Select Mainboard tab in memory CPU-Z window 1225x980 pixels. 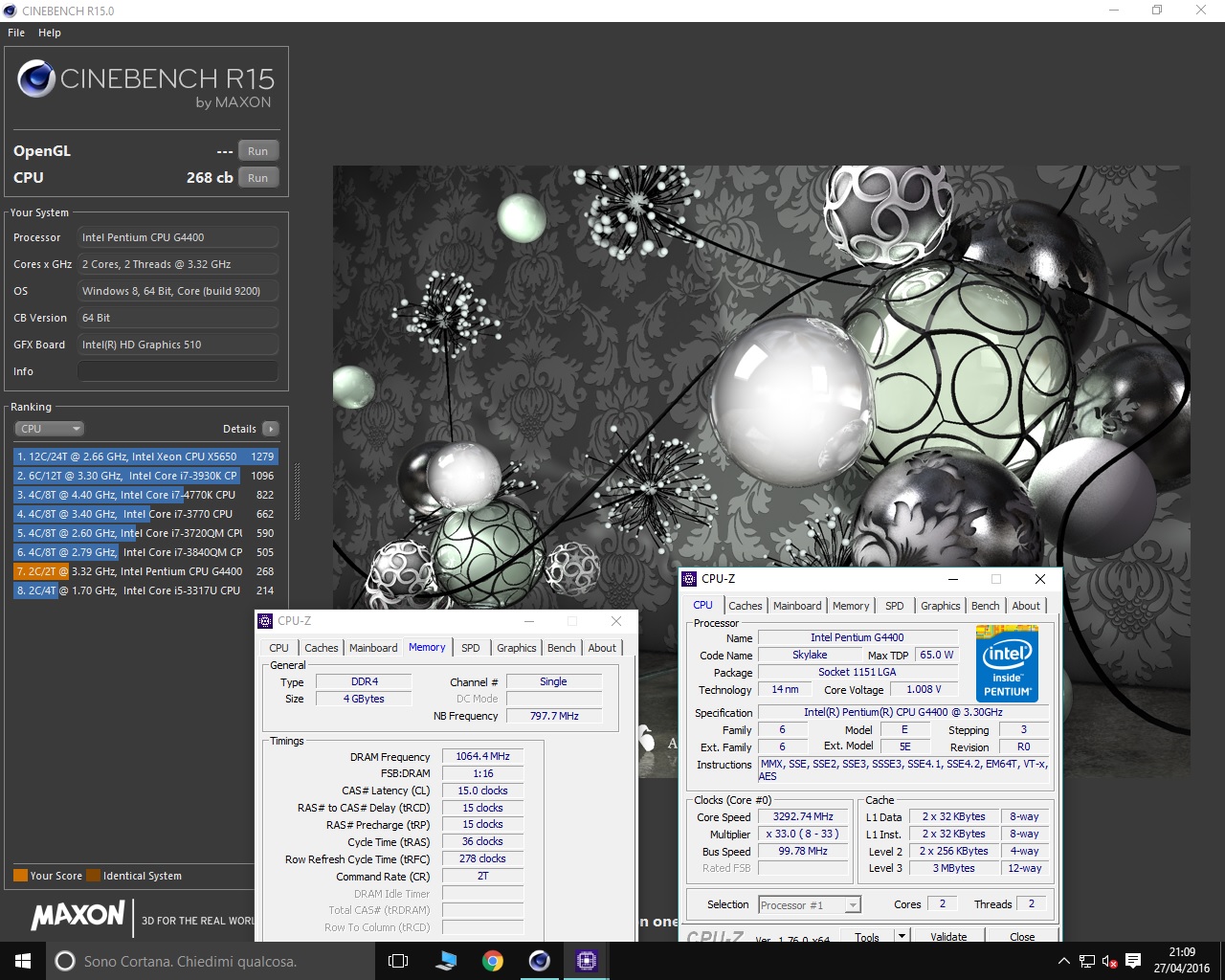[x=373, y=648]
